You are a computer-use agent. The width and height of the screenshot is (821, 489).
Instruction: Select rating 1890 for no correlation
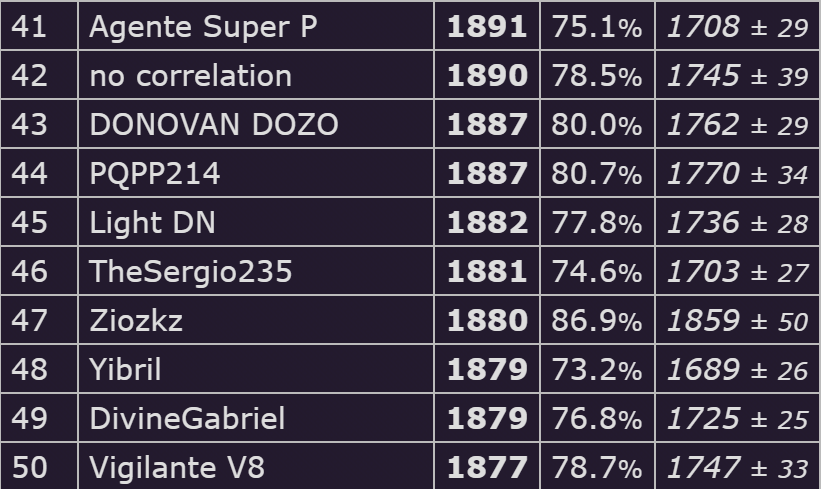(x=487, y=75)
